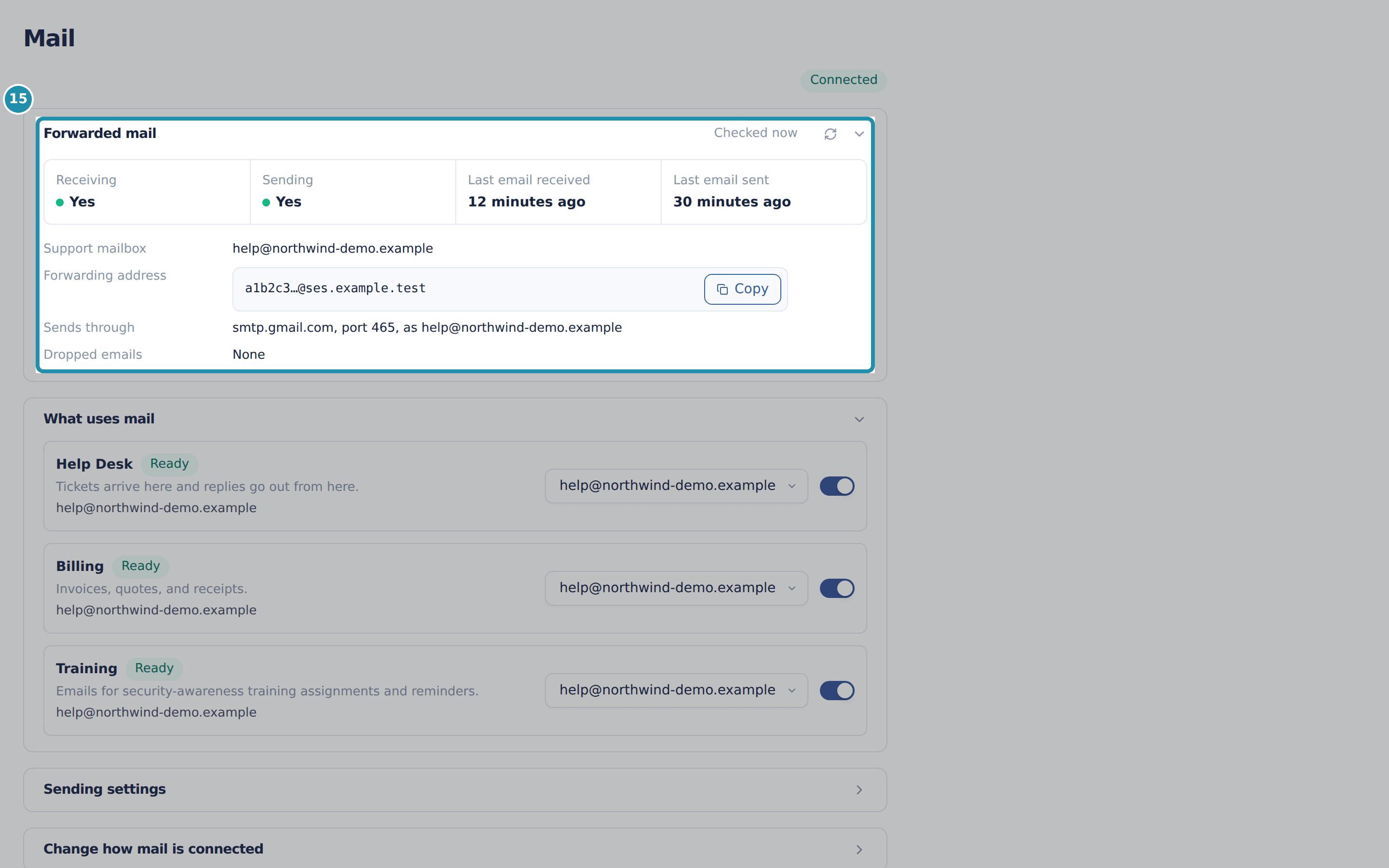This screenshot has height=868, width=1389.
Task: Collapse the Forwarded mail section
Action: 858,134
